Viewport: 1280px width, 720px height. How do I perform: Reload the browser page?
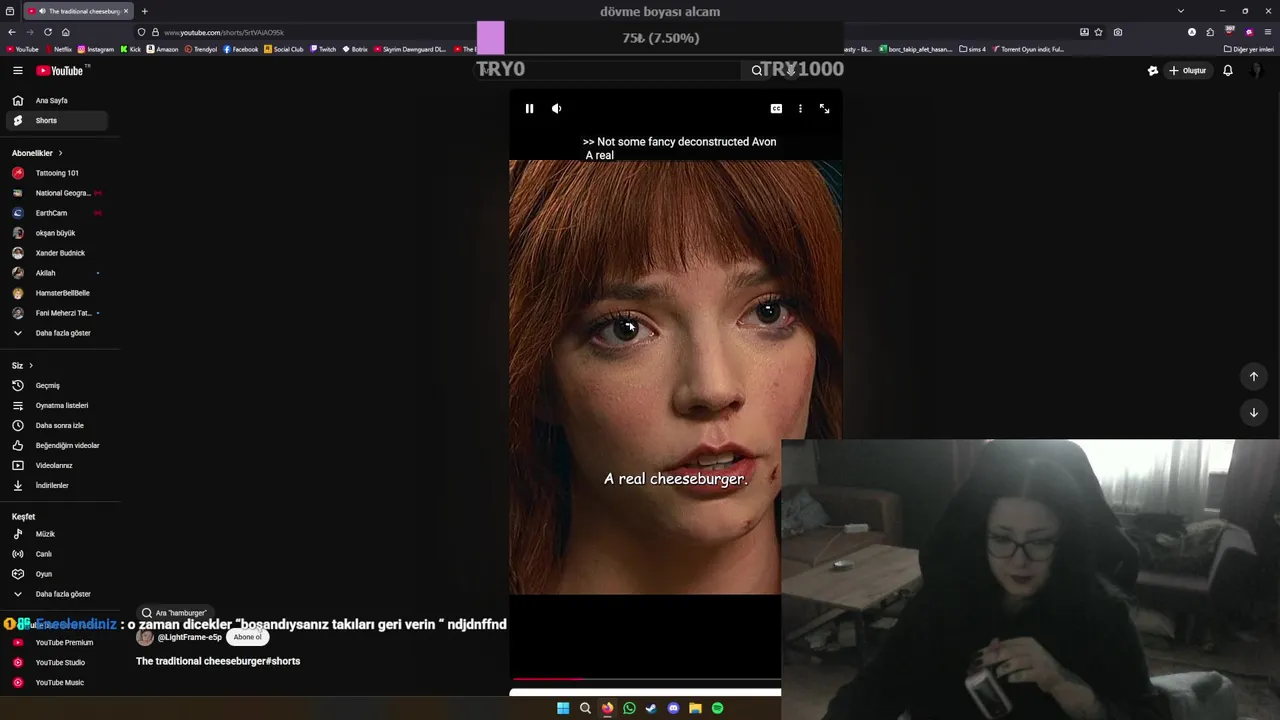click(47, 32)
